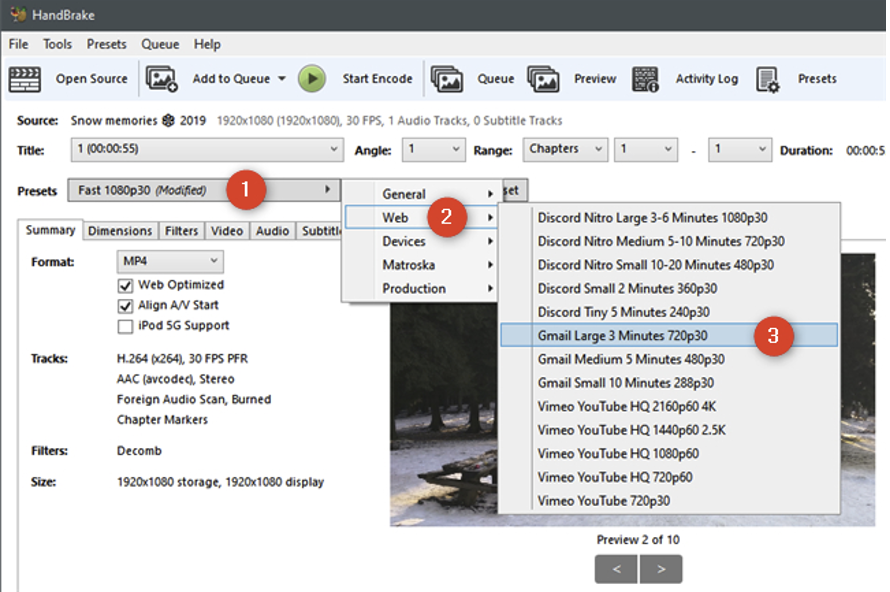Switch to the Video tab

point(227,231)
